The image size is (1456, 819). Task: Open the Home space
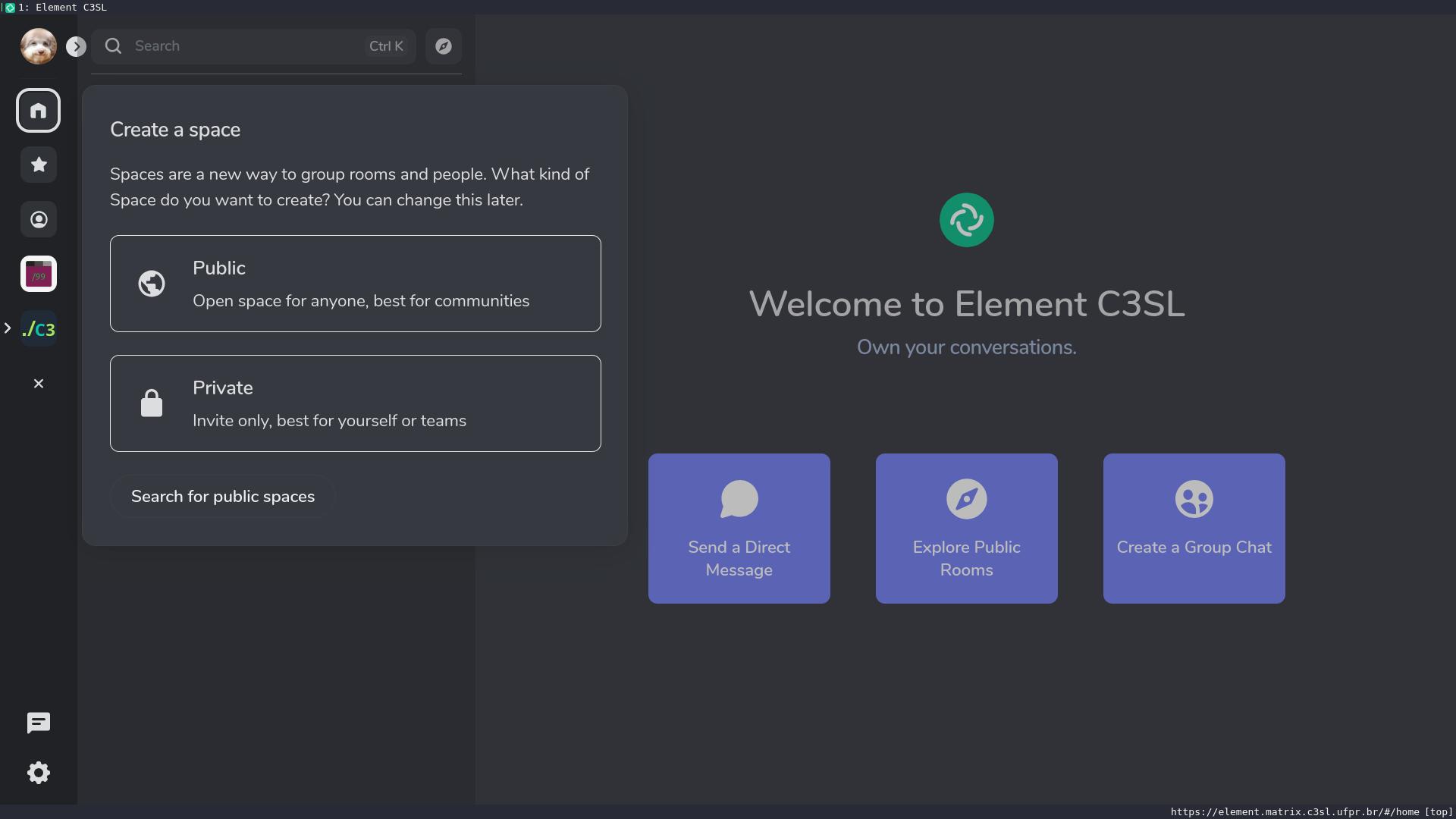pyautogui.click(x=39, y=111)
